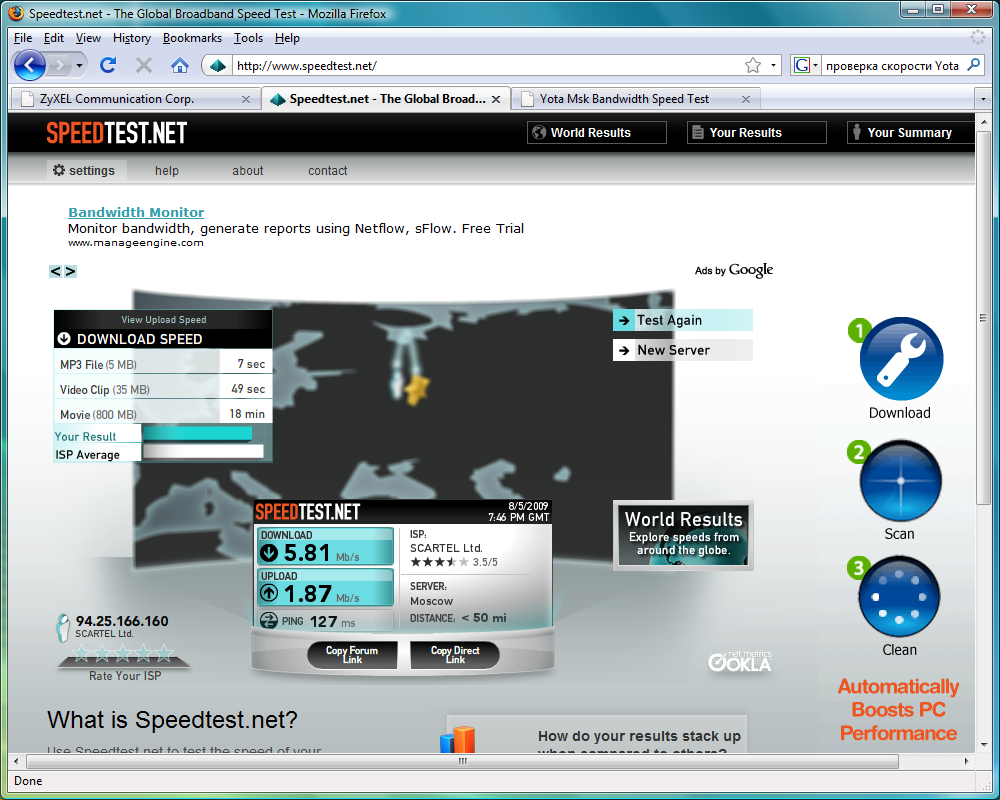The image size is (1000, 800).
Task: Open the Bookmarks menu
Action: click(192, 38)
